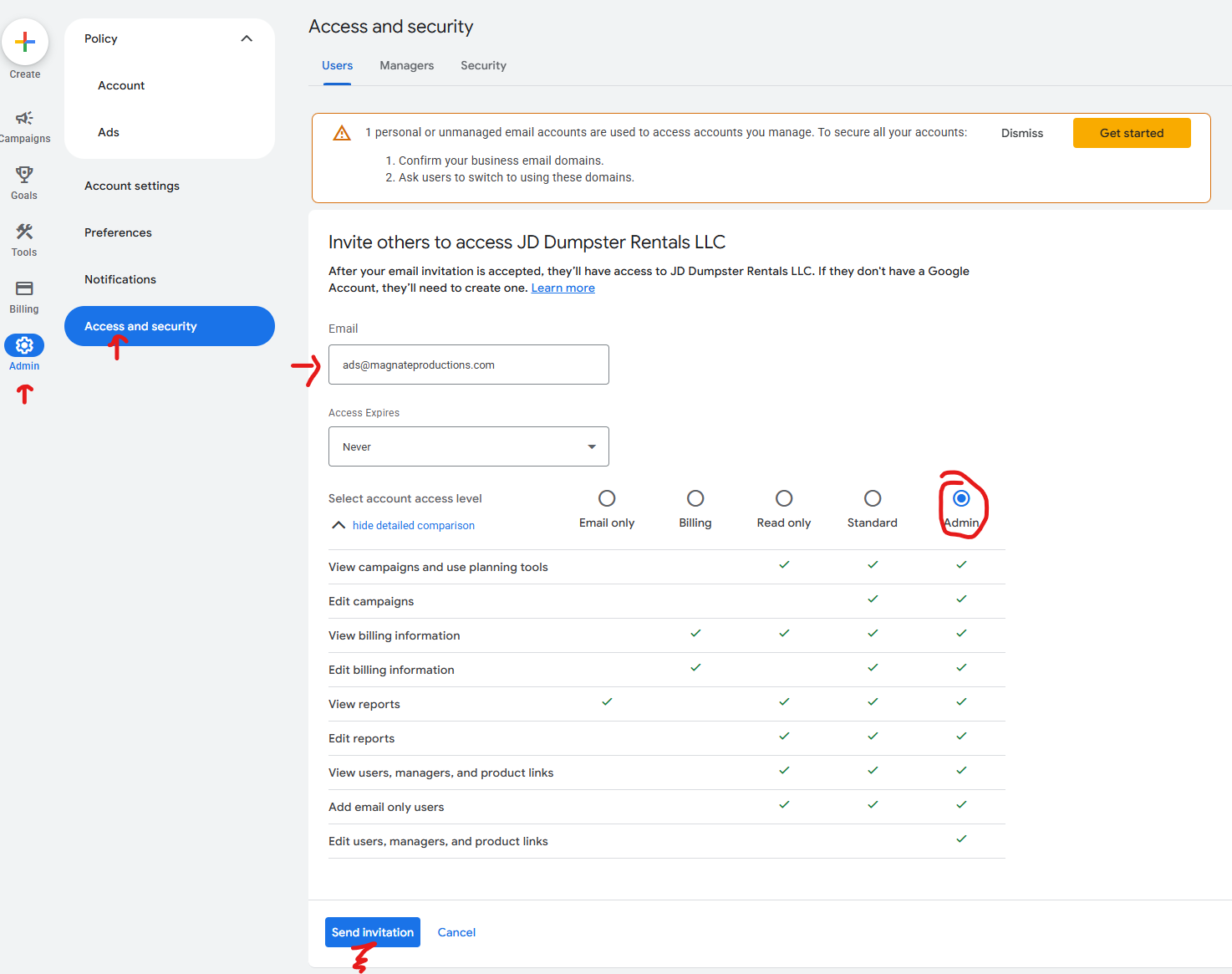Collapse detailed comparison chevron

pos(339,525)
